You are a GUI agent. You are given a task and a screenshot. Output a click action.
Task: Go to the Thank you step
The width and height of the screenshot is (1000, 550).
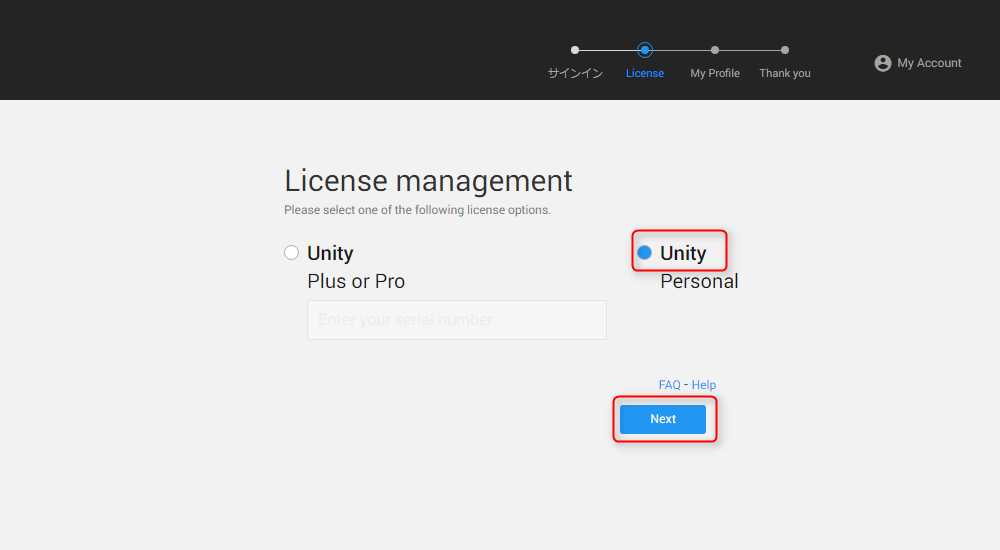(x=784, y=73)
